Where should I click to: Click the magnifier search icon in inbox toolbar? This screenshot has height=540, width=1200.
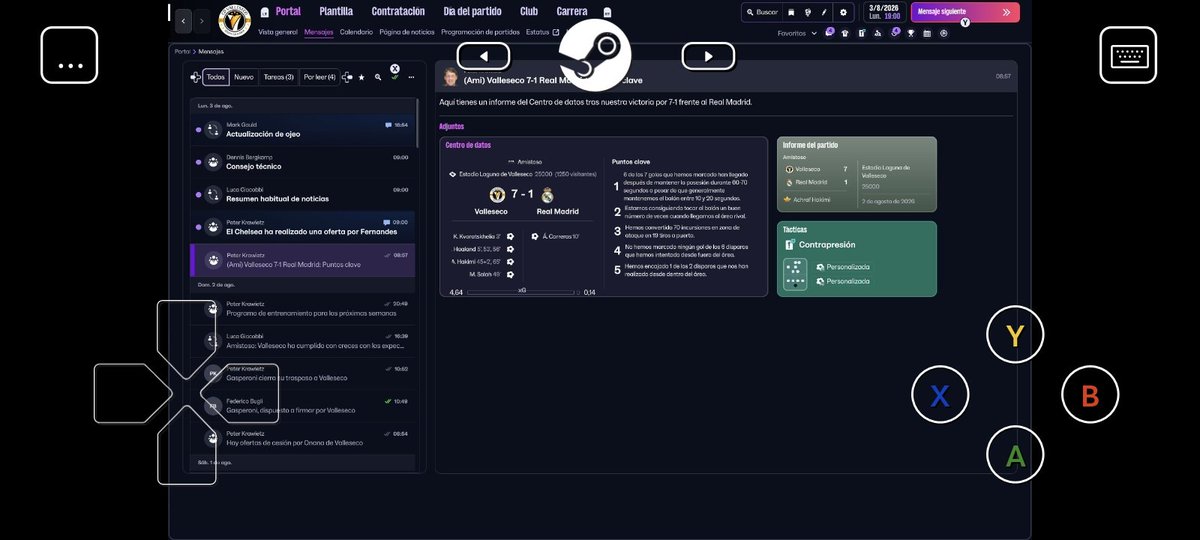[x=378, y=77]
